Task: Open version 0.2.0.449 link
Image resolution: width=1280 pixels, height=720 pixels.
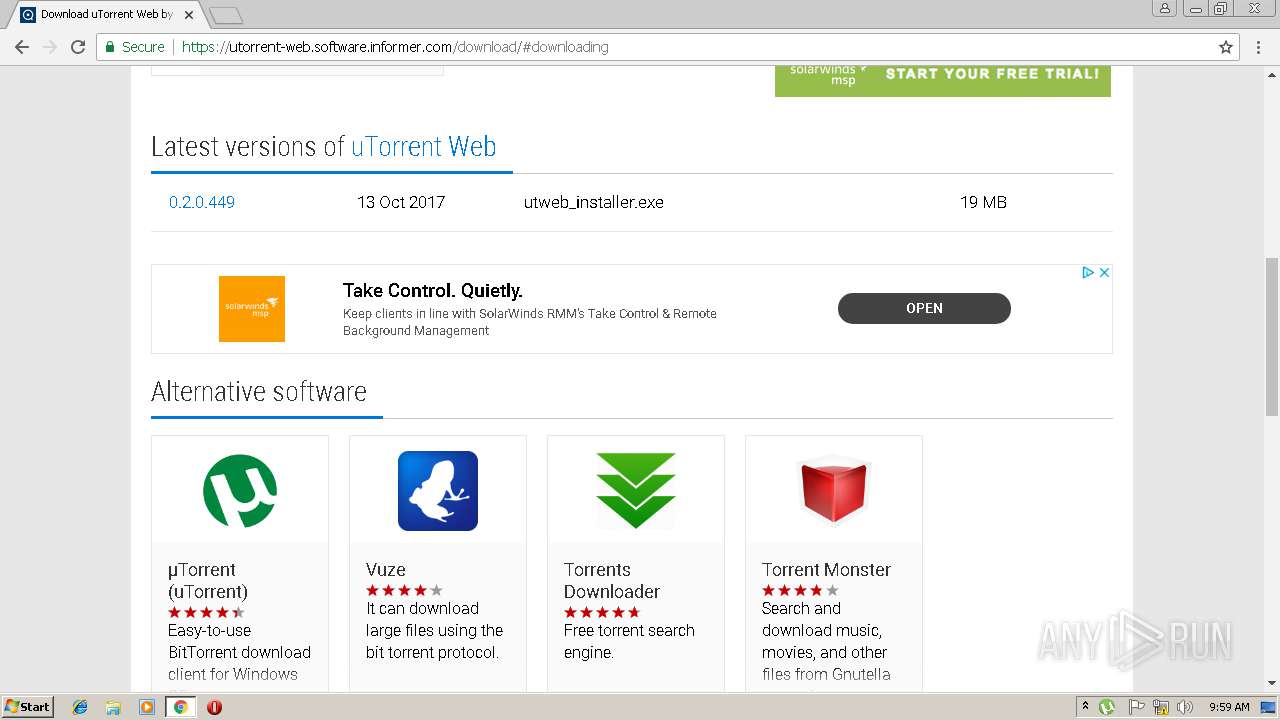Action: coord(202,202)
